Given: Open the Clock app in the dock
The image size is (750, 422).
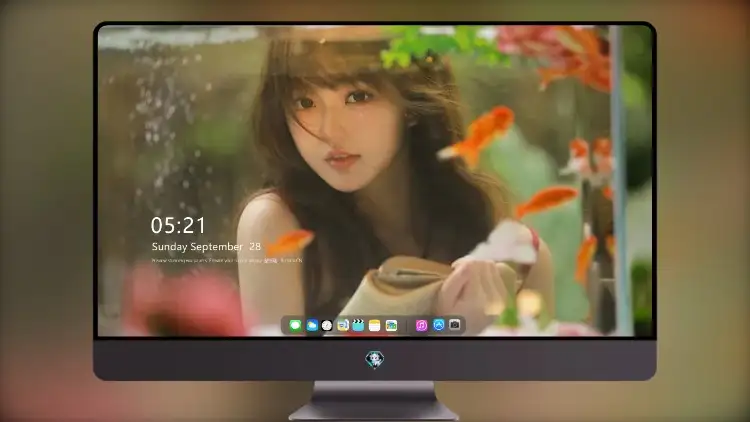Looking at the screenshot, I should (327, 325).
